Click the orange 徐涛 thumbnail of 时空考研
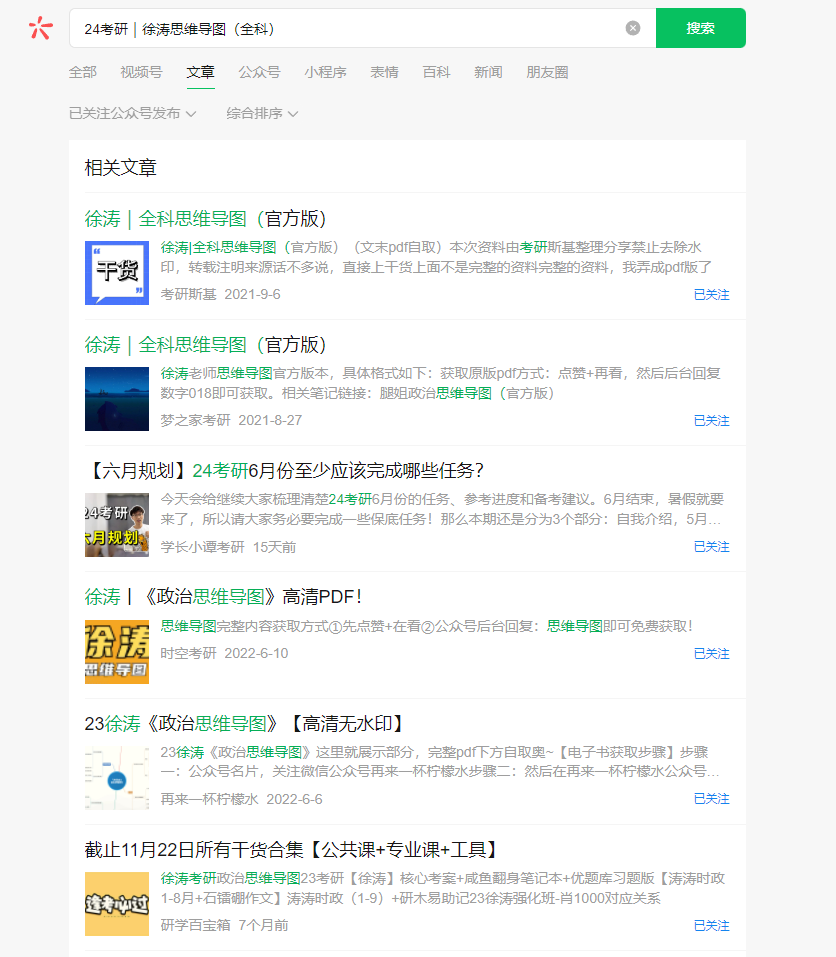This screenshot has width=836, height=957. point(117,652)
